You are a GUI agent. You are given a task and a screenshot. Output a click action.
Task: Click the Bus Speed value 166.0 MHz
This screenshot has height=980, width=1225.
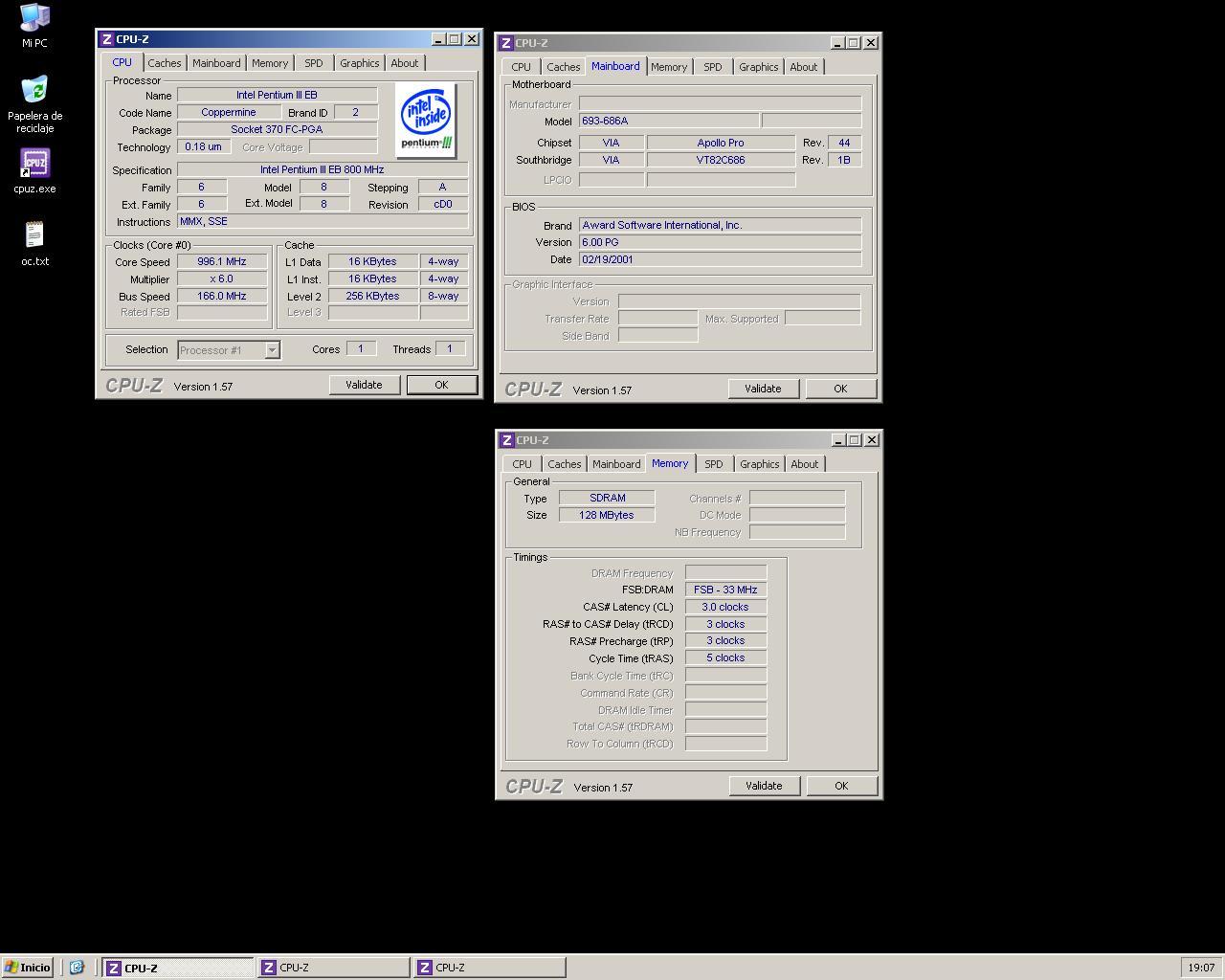222,297
